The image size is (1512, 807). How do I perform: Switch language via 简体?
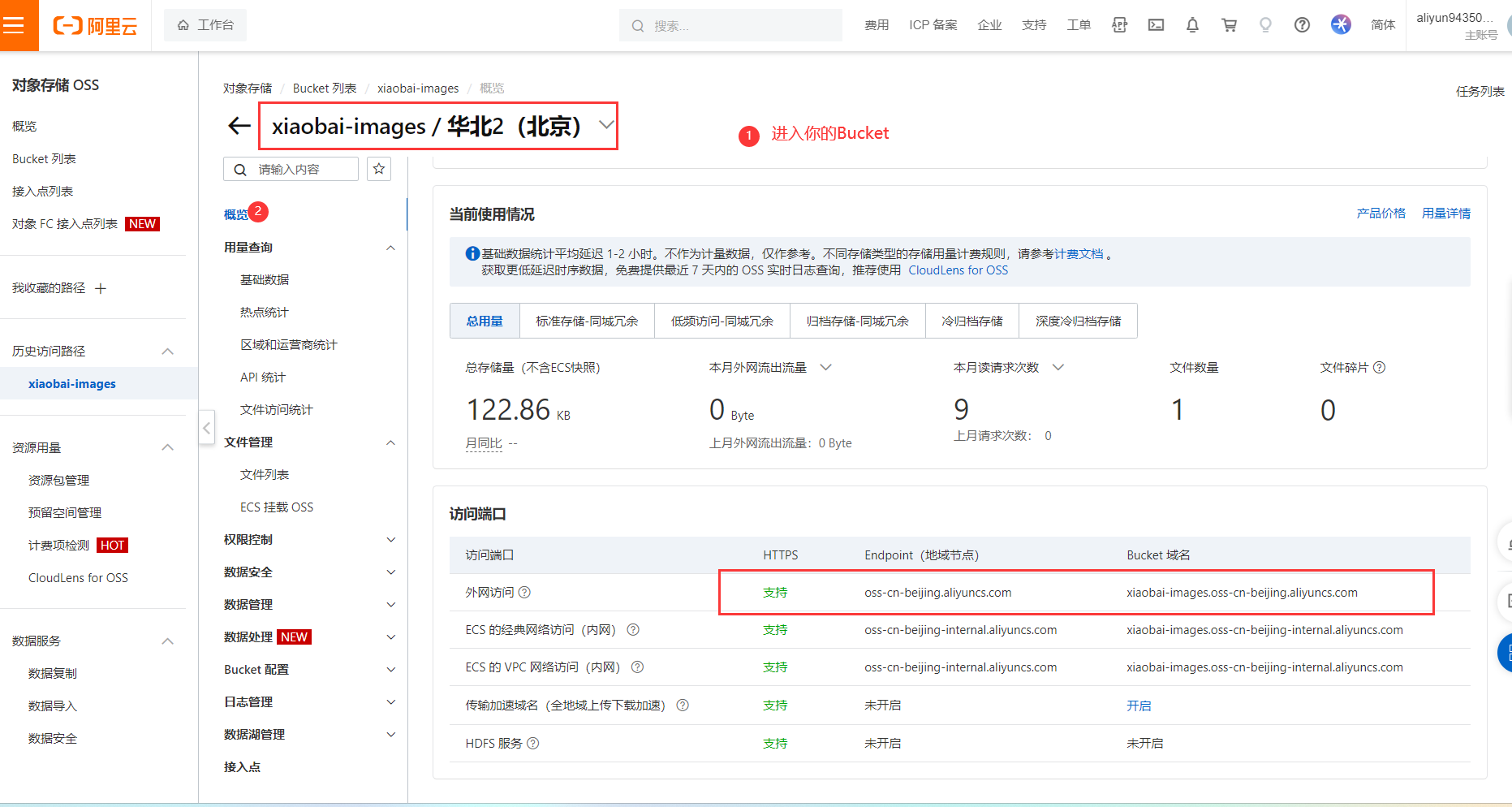tap(1382, 25)
